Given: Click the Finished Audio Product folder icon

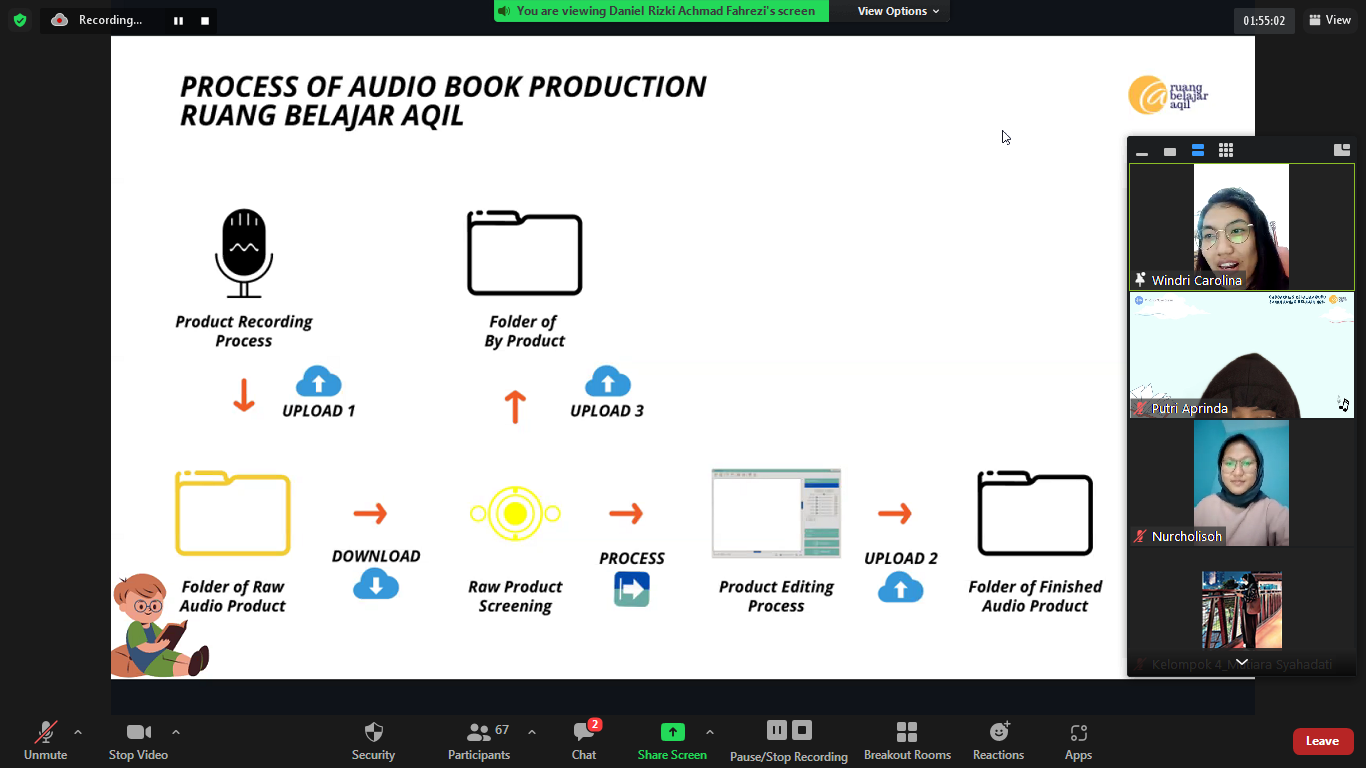Looking at the screenshot, I should click(x=1035, y=513).
